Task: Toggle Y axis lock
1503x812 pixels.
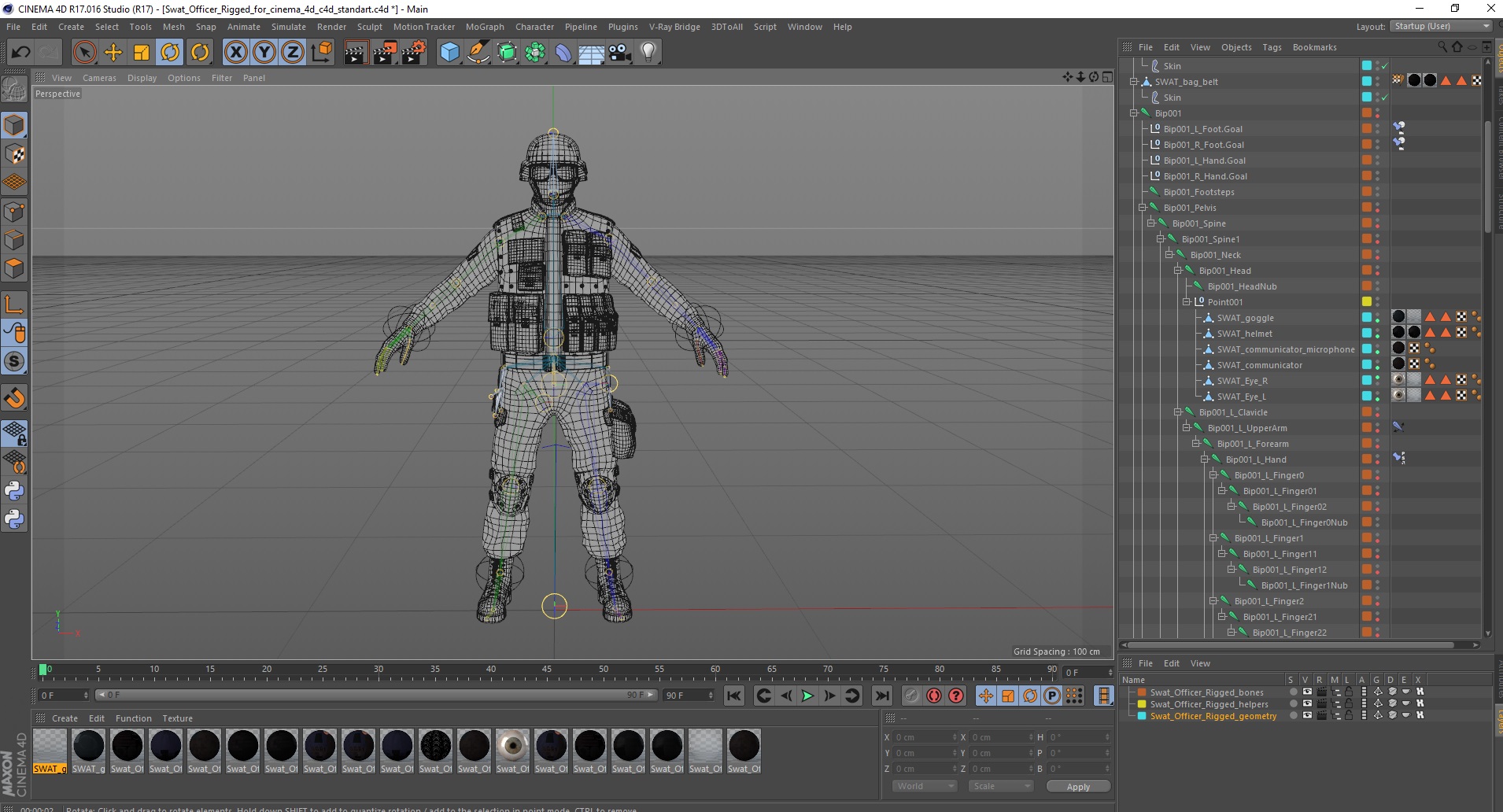Action: pyautogui.click(x=264, y=53)
